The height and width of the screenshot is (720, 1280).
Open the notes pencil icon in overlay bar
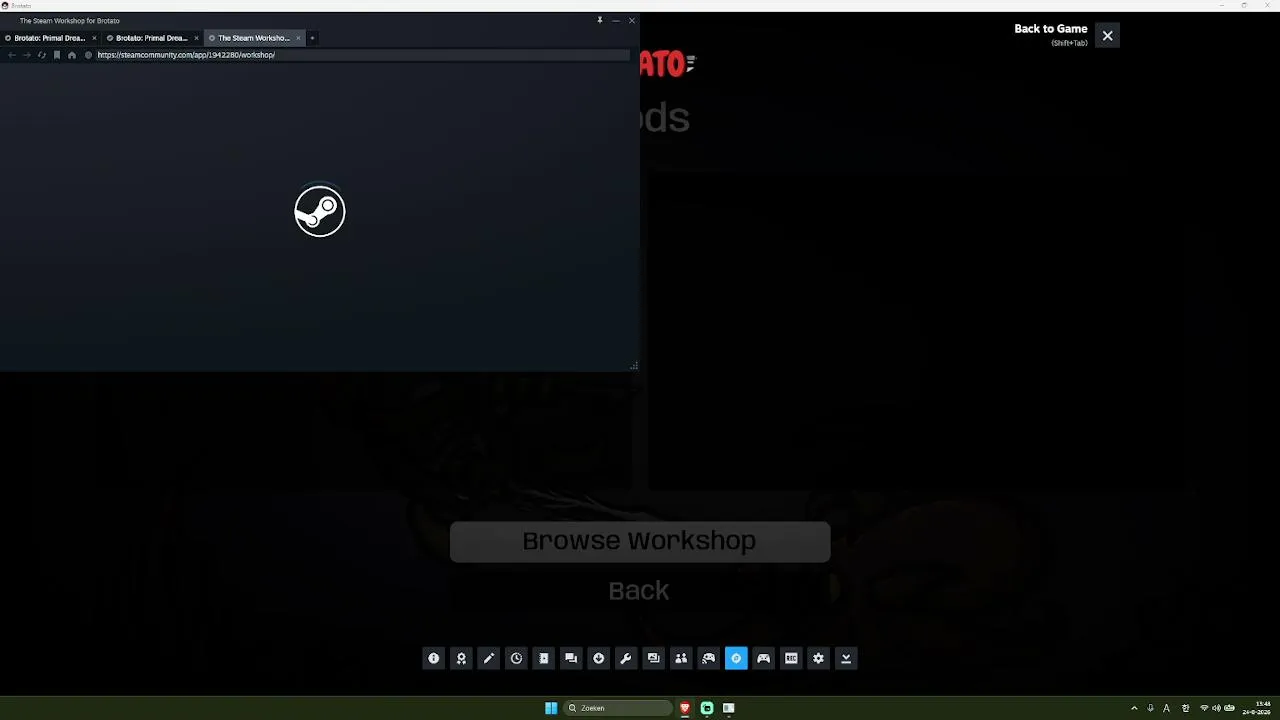pyautogui.click(x=488, y=658)
